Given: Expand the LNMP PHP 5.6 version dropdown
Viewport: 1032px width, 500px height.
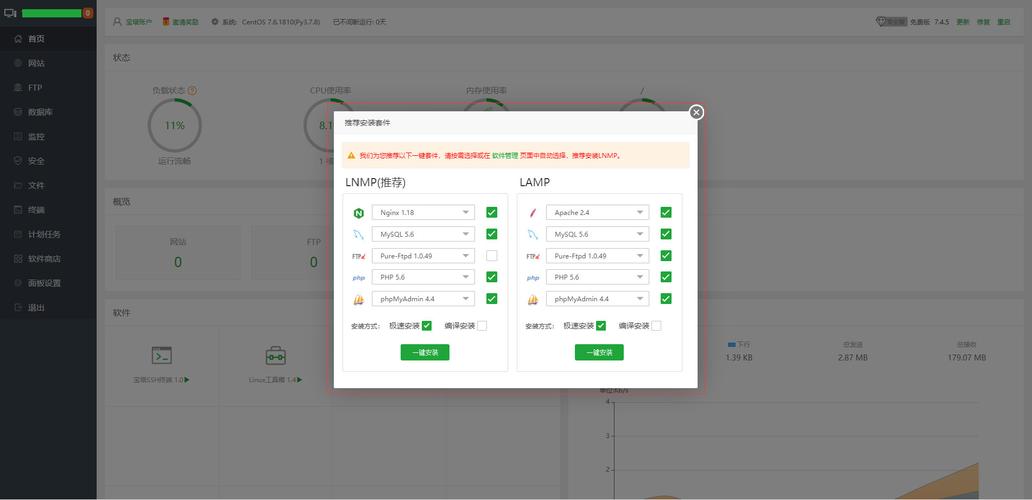Looking at the screenshot, I should [423, 277].
